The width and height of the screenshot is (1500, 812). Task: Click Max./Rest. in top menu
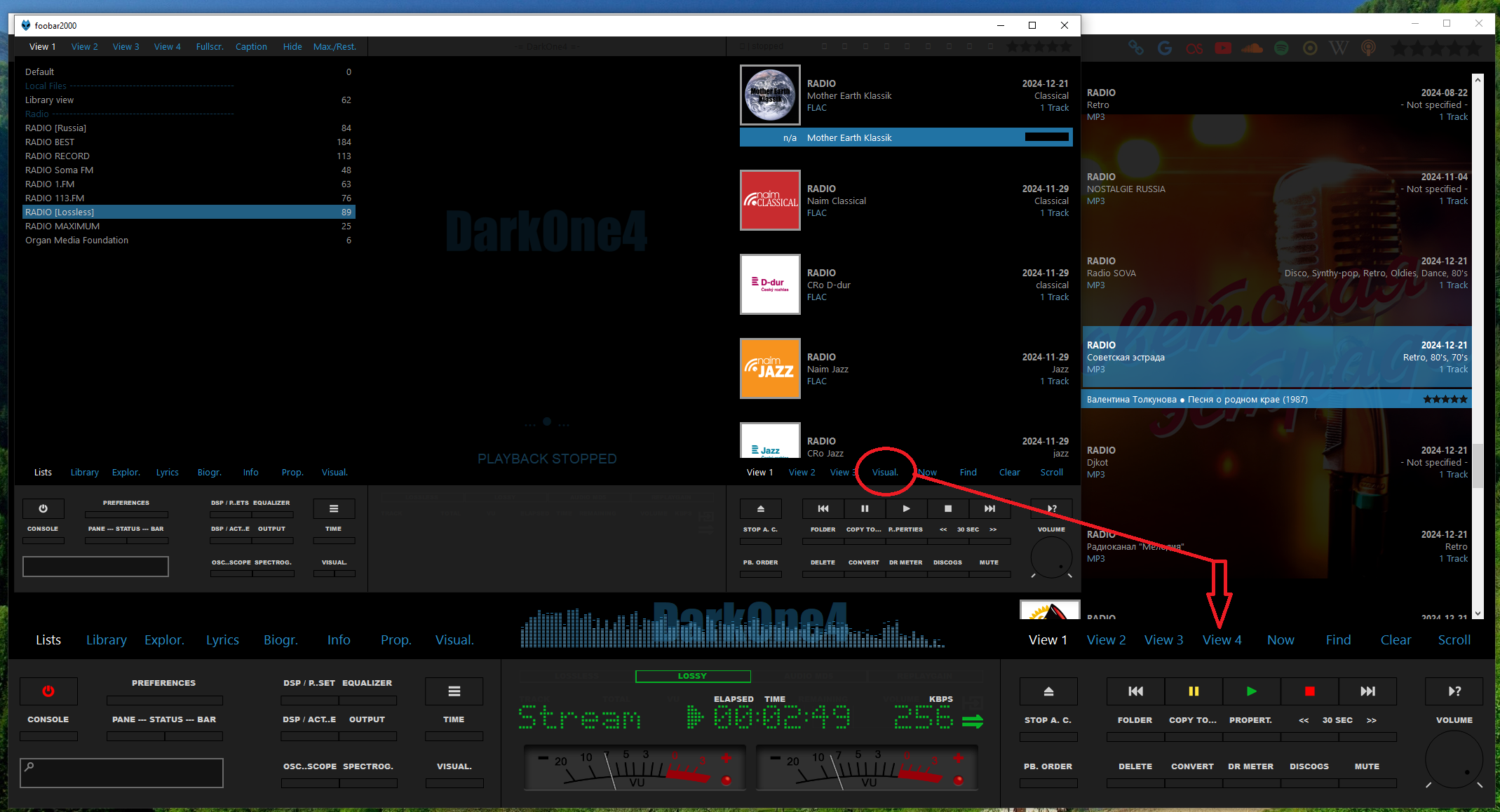tap(335, 47)
